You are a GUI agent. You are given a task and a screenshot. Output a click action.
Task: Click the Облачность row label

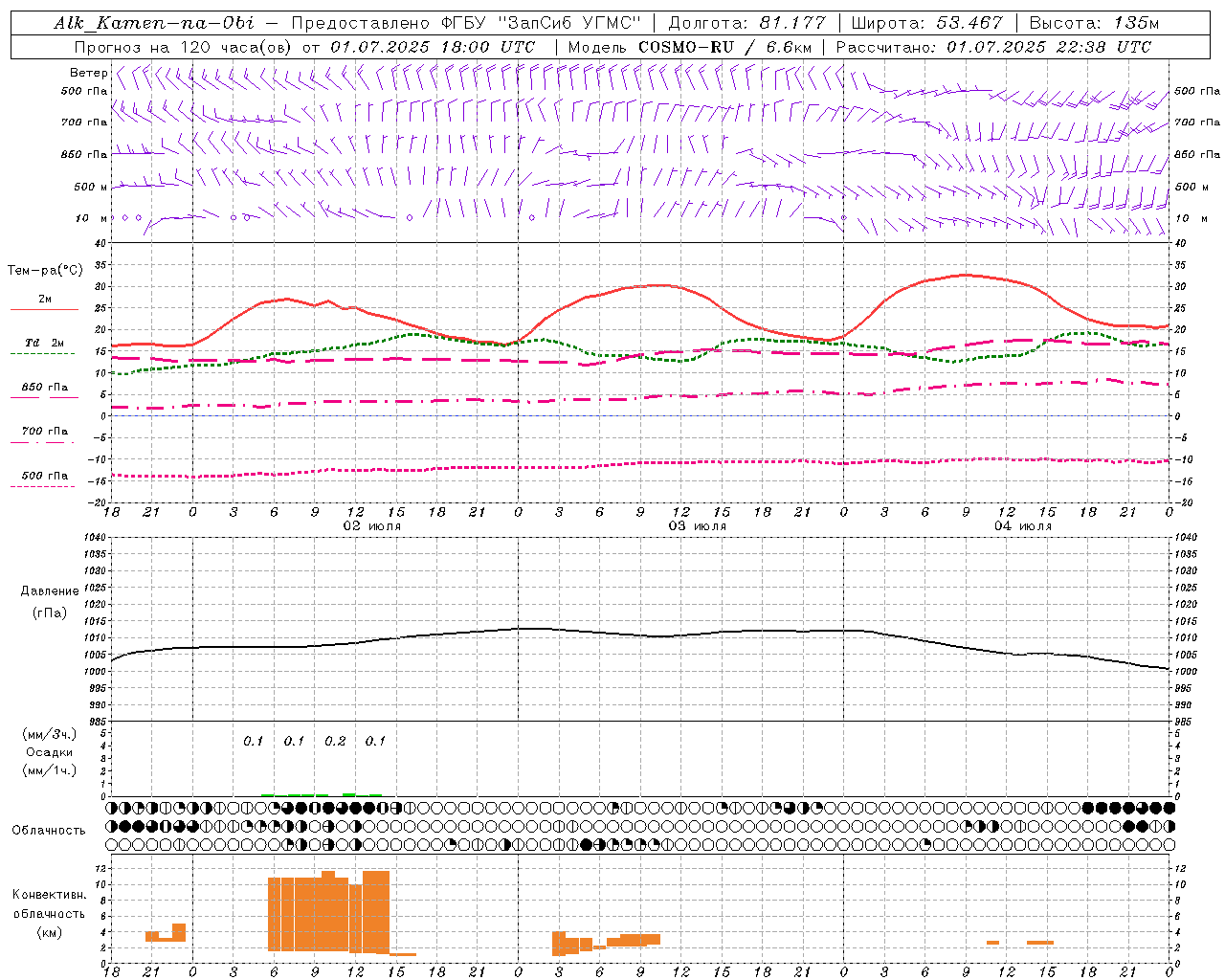coord(49,830)
